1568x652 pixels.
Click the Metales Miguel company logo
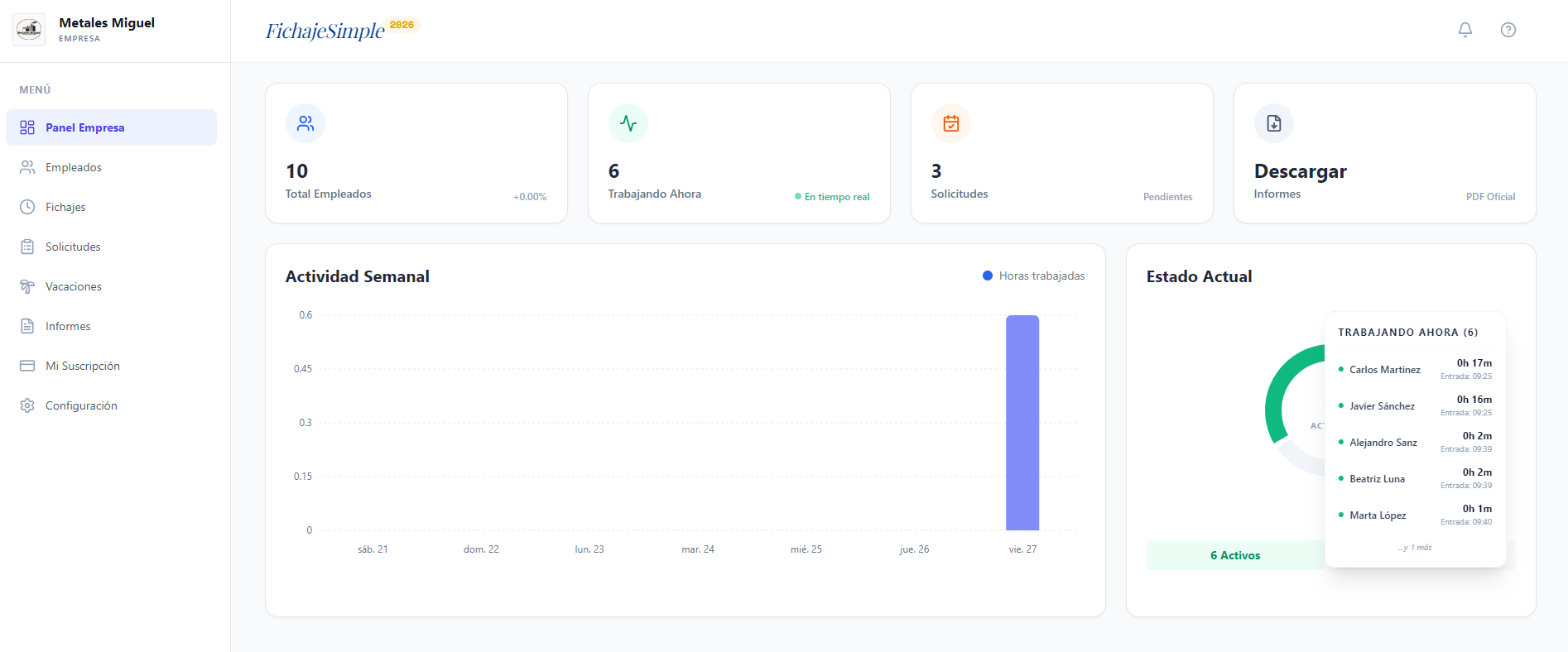tap(29, 30)
